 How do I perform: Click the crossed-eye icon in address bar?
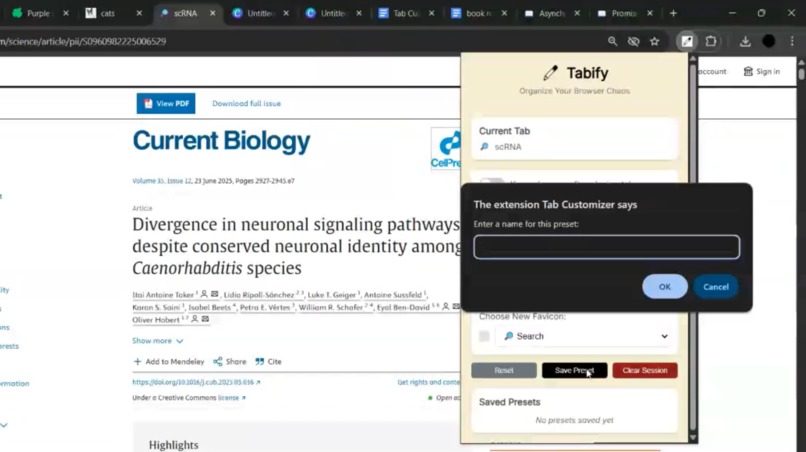tap(633, 41)
